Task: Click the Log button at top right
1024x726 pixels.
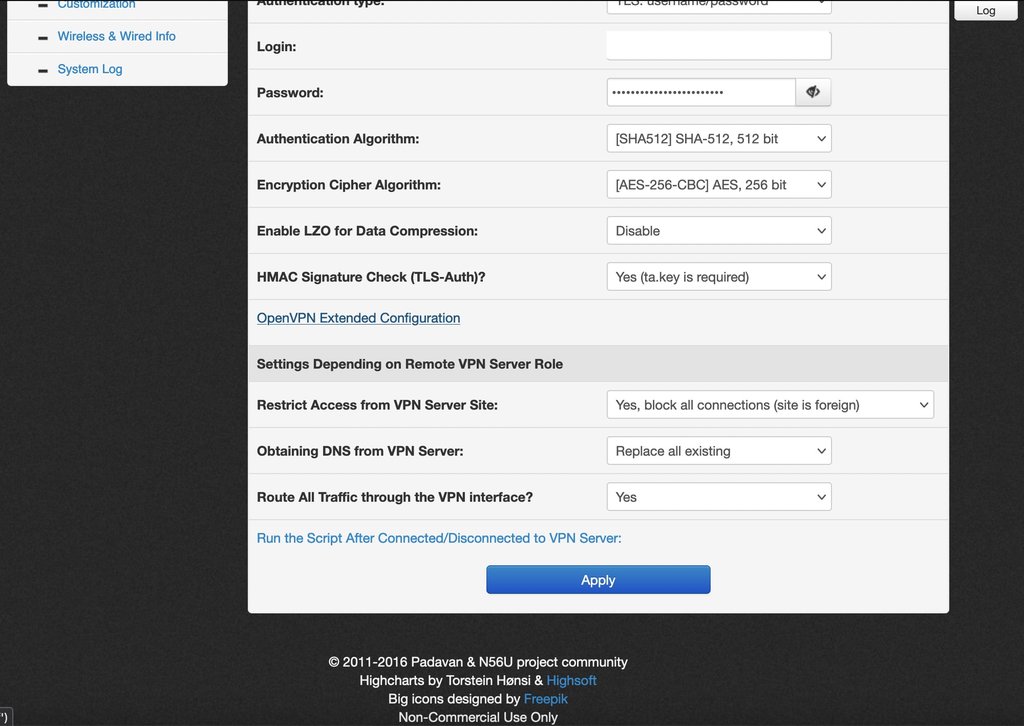Action: [x=986, y=10]
